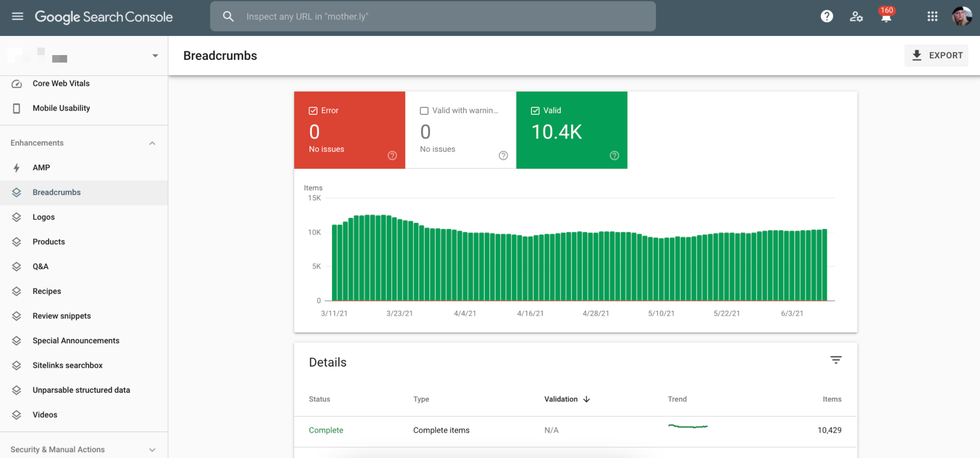Expand Security & Manual Actions section
The width and height of the screenshot is (980, 458).
click(x=152, y=450)
